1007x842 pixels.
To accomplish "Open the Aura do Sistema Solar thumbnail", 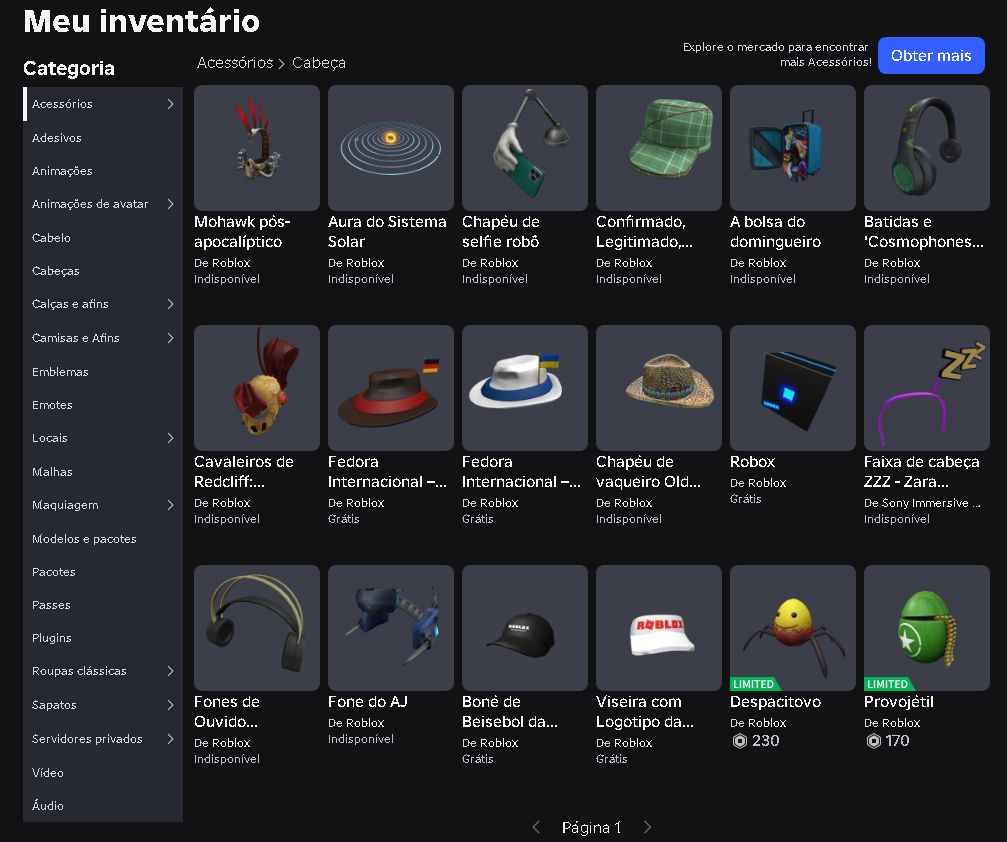I will pos(390,148).
